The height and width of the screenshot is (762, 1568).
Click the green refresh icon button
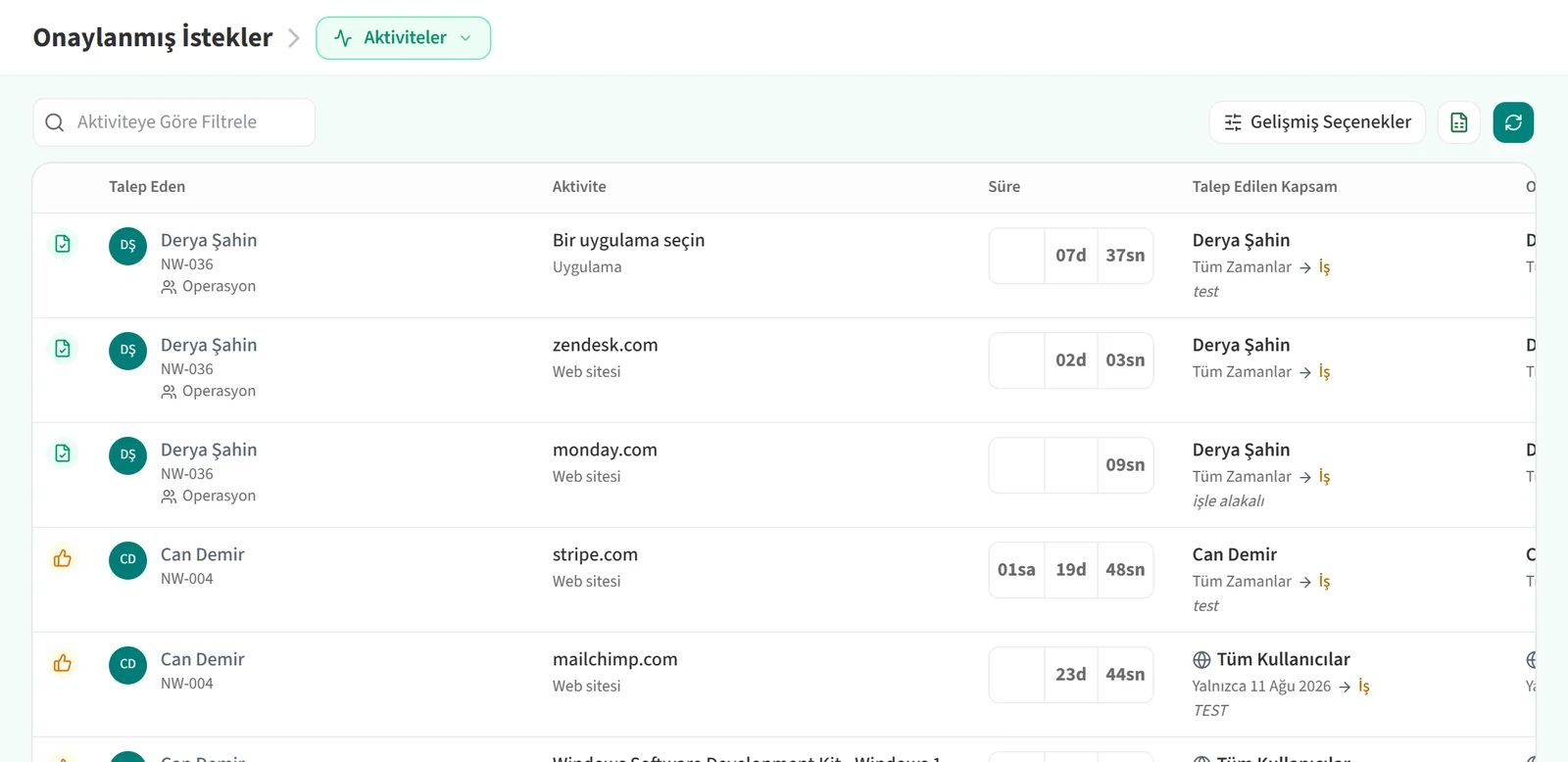coord(1513,122)
